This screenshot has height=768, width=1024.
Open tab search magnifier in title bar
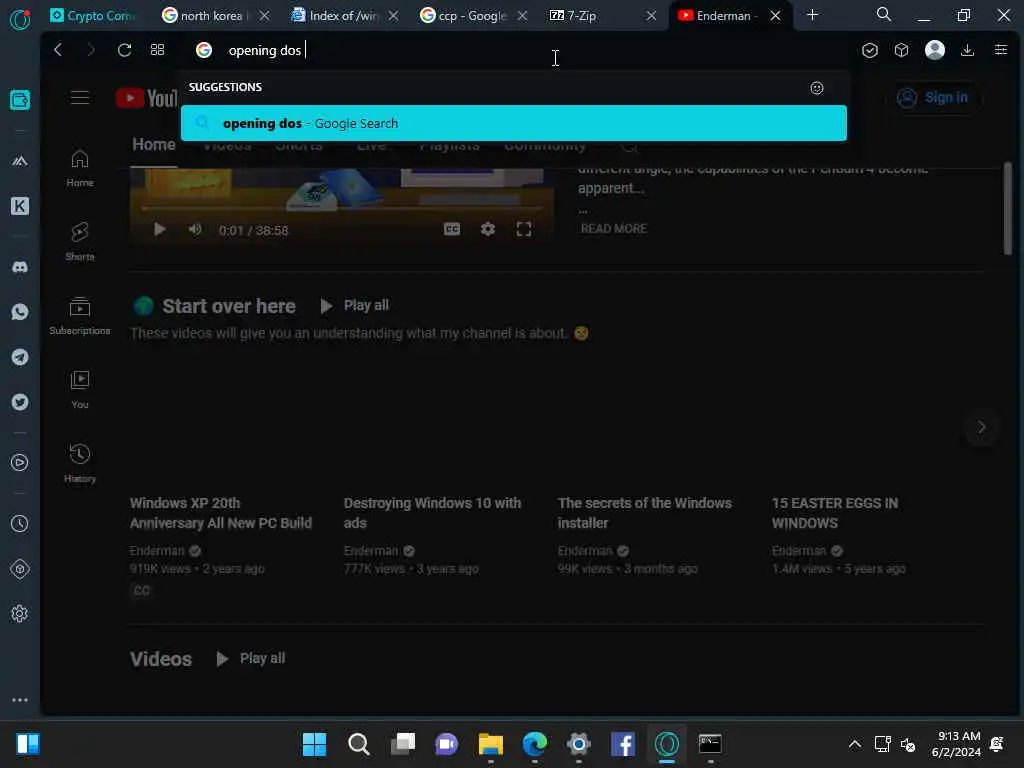coord(884,14)
